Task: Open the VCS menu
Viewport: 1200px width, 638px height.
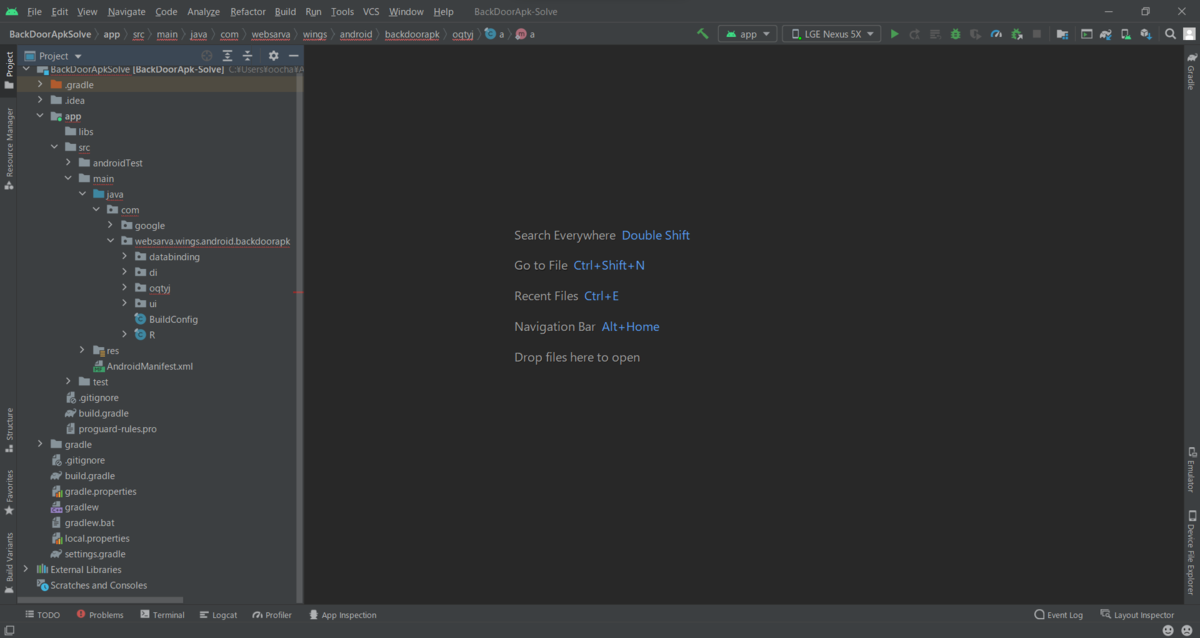Action: [x=371, y=12]
